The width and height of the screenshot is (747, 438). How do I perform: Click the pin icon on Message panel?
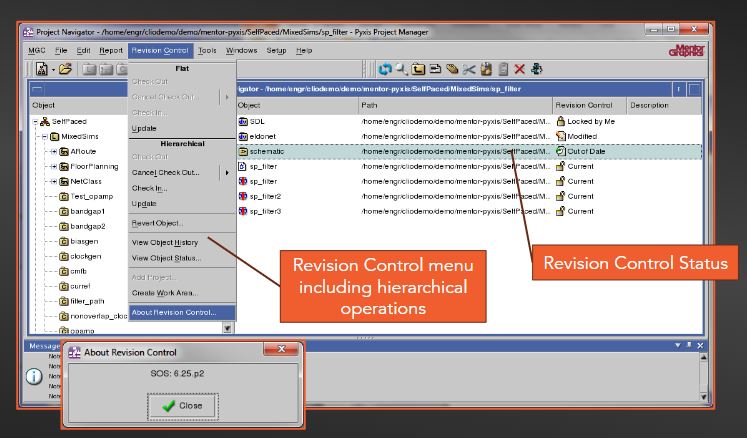pos(688,345)
